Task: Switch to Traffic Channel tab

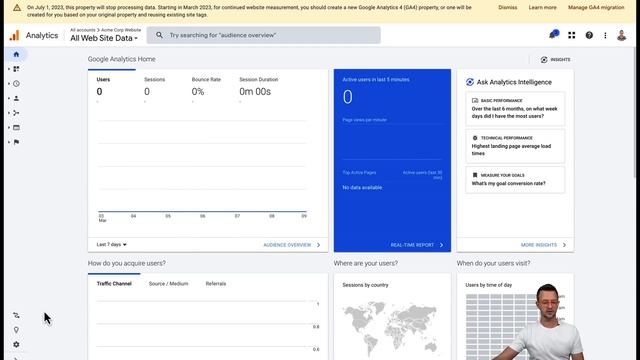Action: pyautogui.click(x=114, y=284)
